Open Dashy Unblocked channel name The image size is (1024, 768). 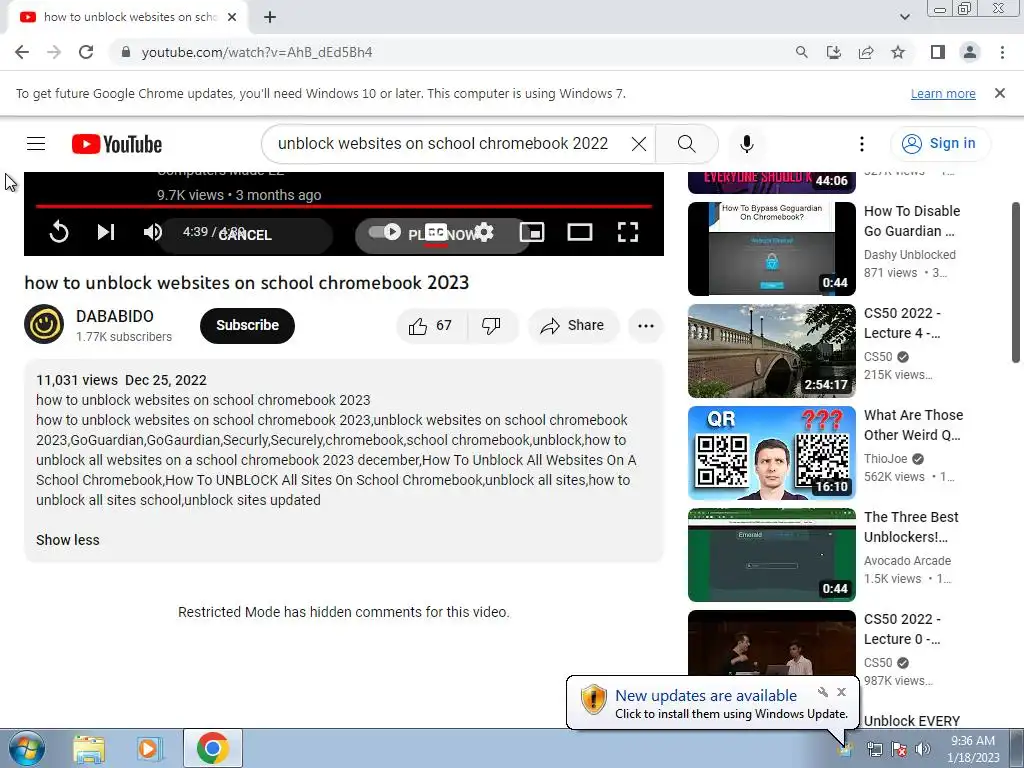point(910,255)
